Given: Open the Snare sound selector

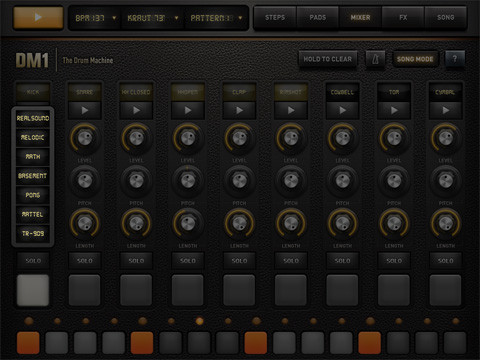Looking at the screenshot, I should click(x=85, y=92).
